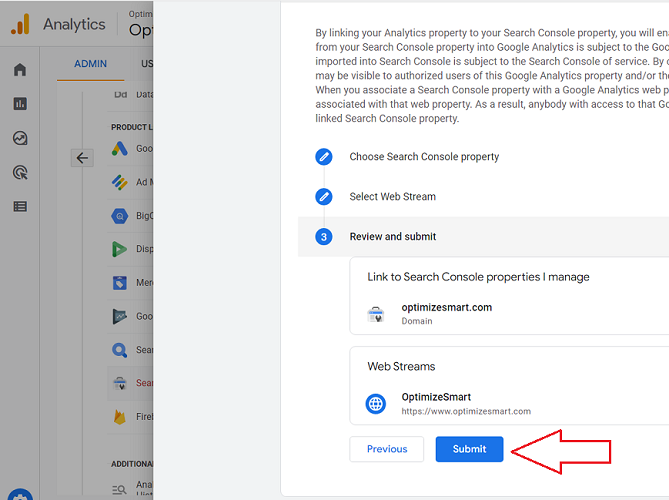Click the OptimizeSmart stream name
The width and height of the screenshot is (669, 500).
[436, 397]
